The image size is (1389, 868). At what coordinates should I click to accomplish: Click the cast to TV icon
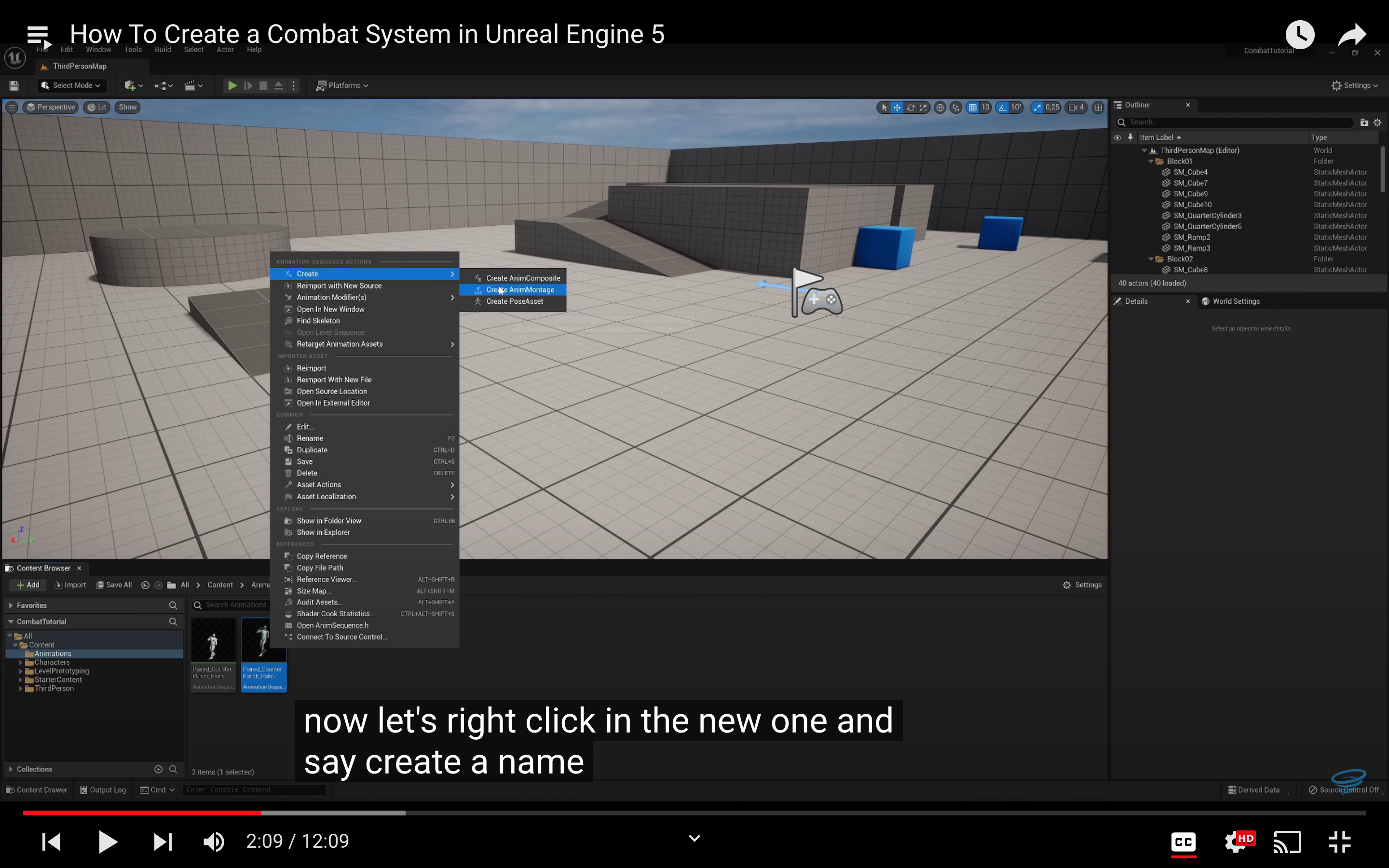click(1287, 841)
